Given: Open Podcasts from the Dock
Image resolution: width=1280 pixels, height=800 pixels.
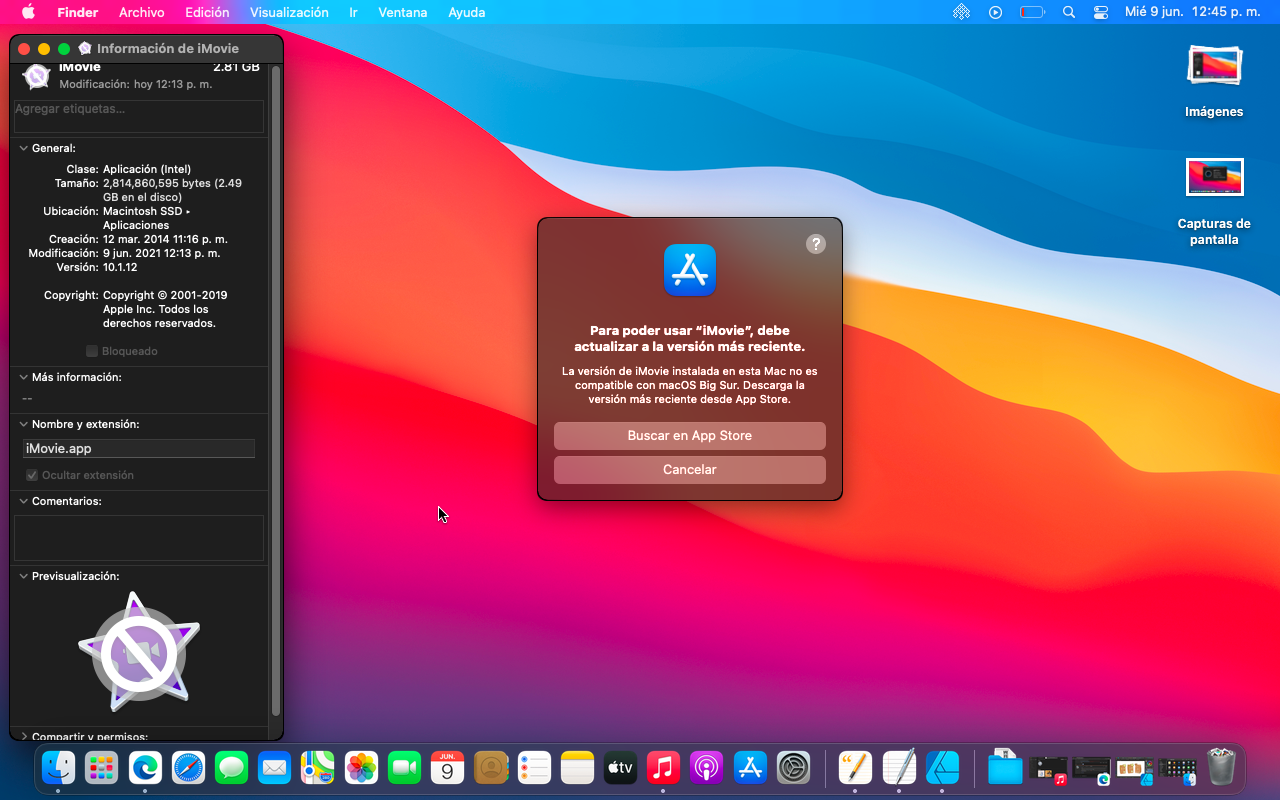Looking at the screenshot, I should tap(707, 768).
